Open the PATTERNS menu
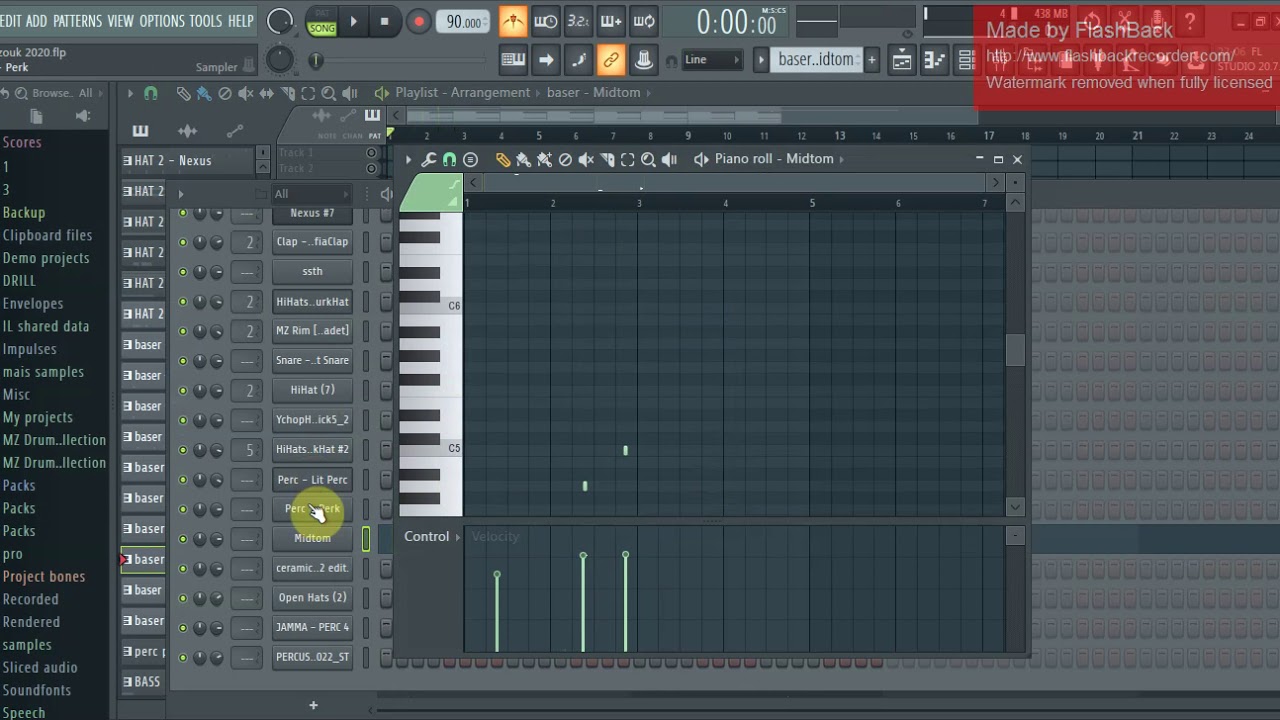The height and width of the screenshot is (720, 1280). (77, 21)
